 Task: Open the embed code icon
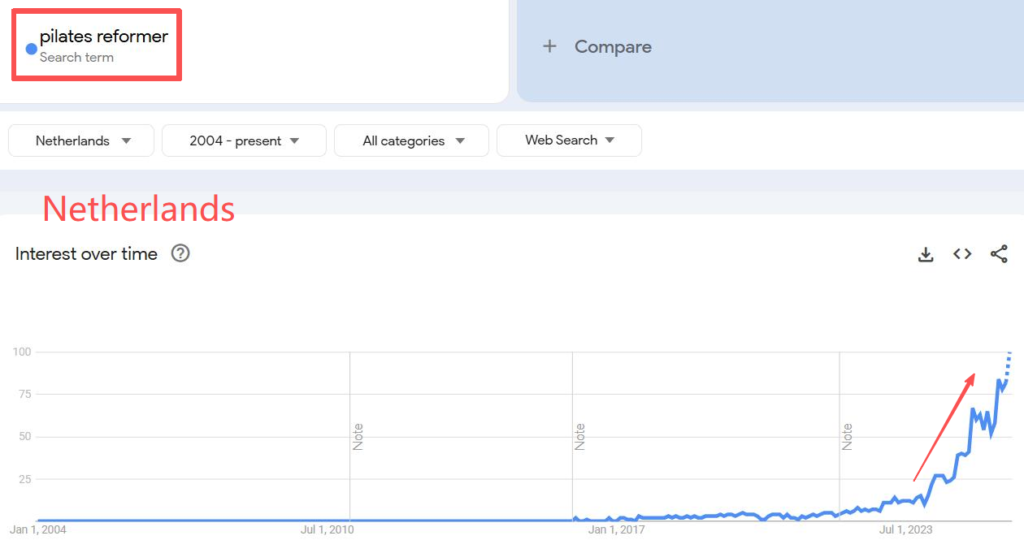(962, 254)
